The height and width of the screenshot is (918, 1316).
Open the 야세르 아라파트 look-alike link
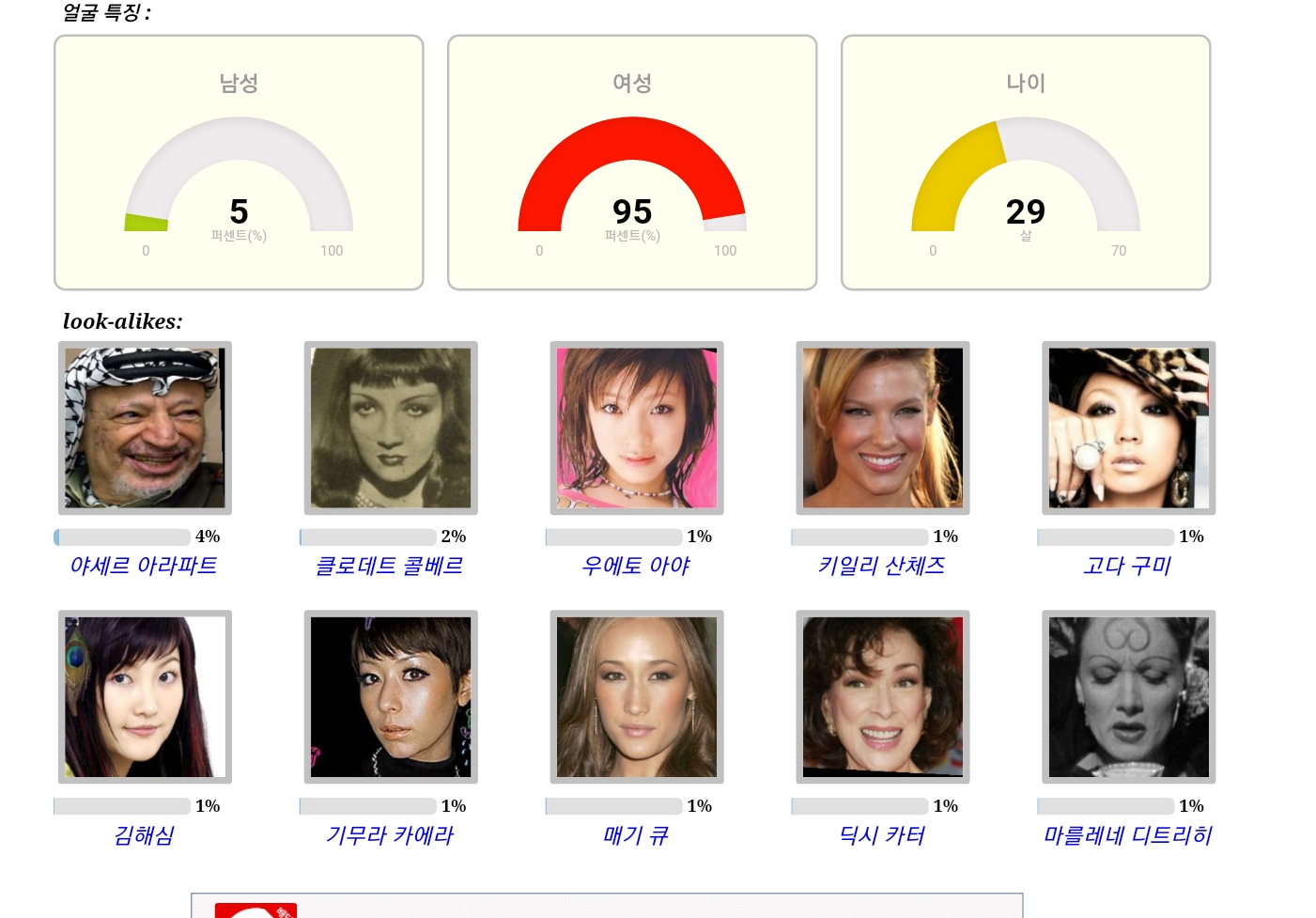[x=144, y=566]
